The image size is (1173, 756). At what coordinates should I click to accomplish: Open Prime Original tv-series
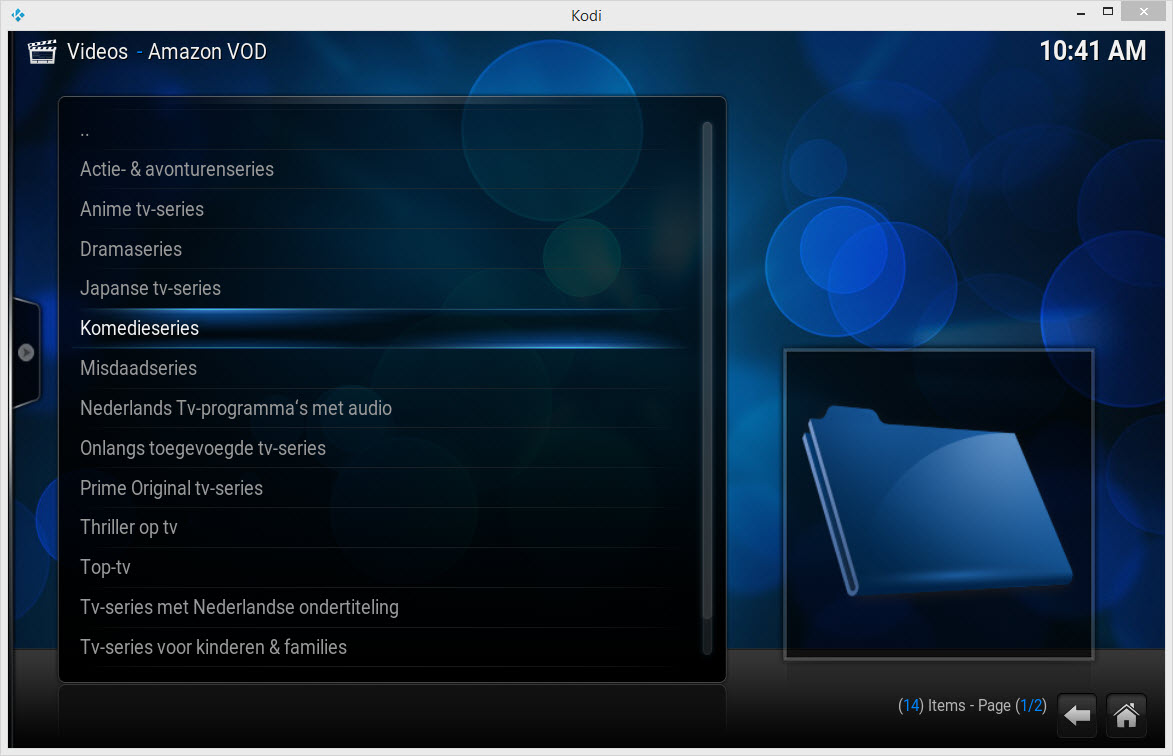pyautogui.click(x=171, y=488)
